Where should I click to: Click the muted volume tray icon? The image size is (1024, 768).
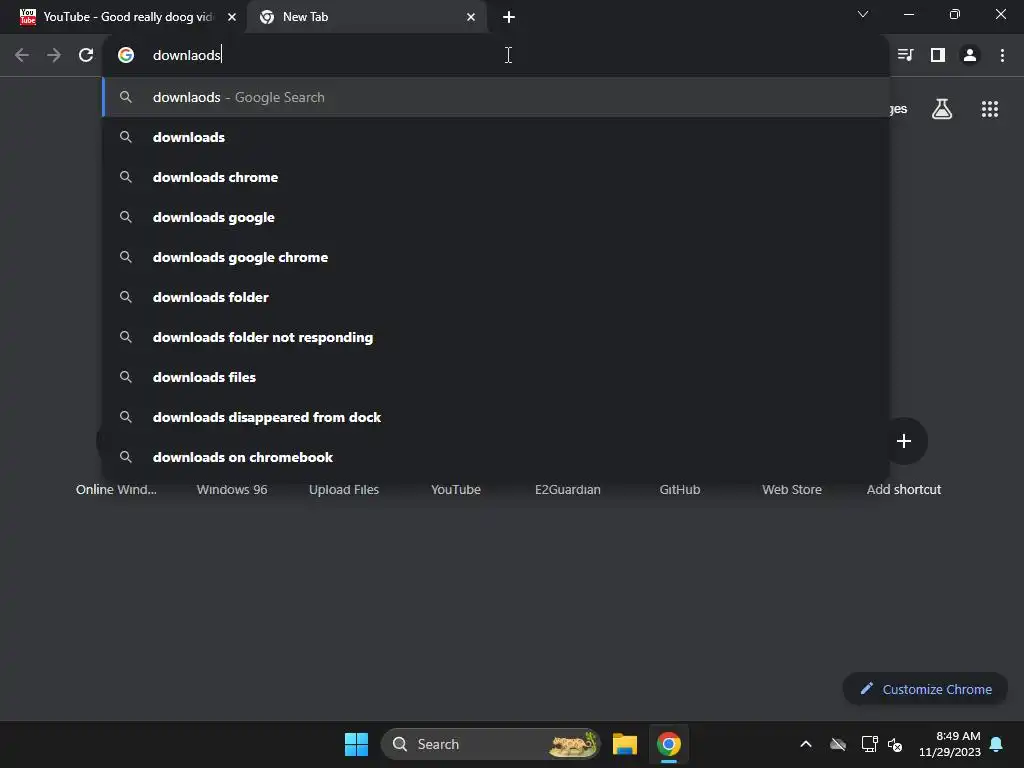(x=895, y=744)
